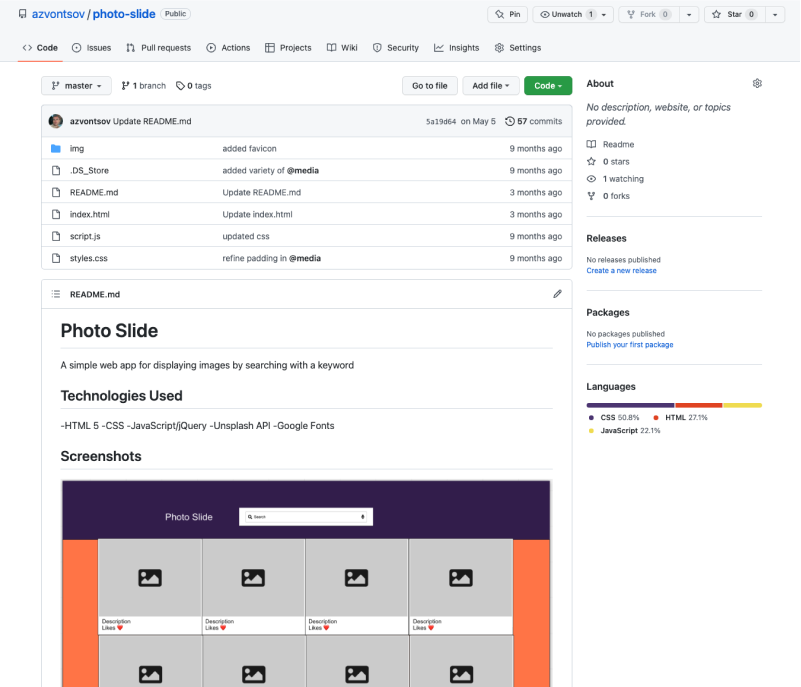
Task: Open the Insights tab
Action: pos(457,48)
